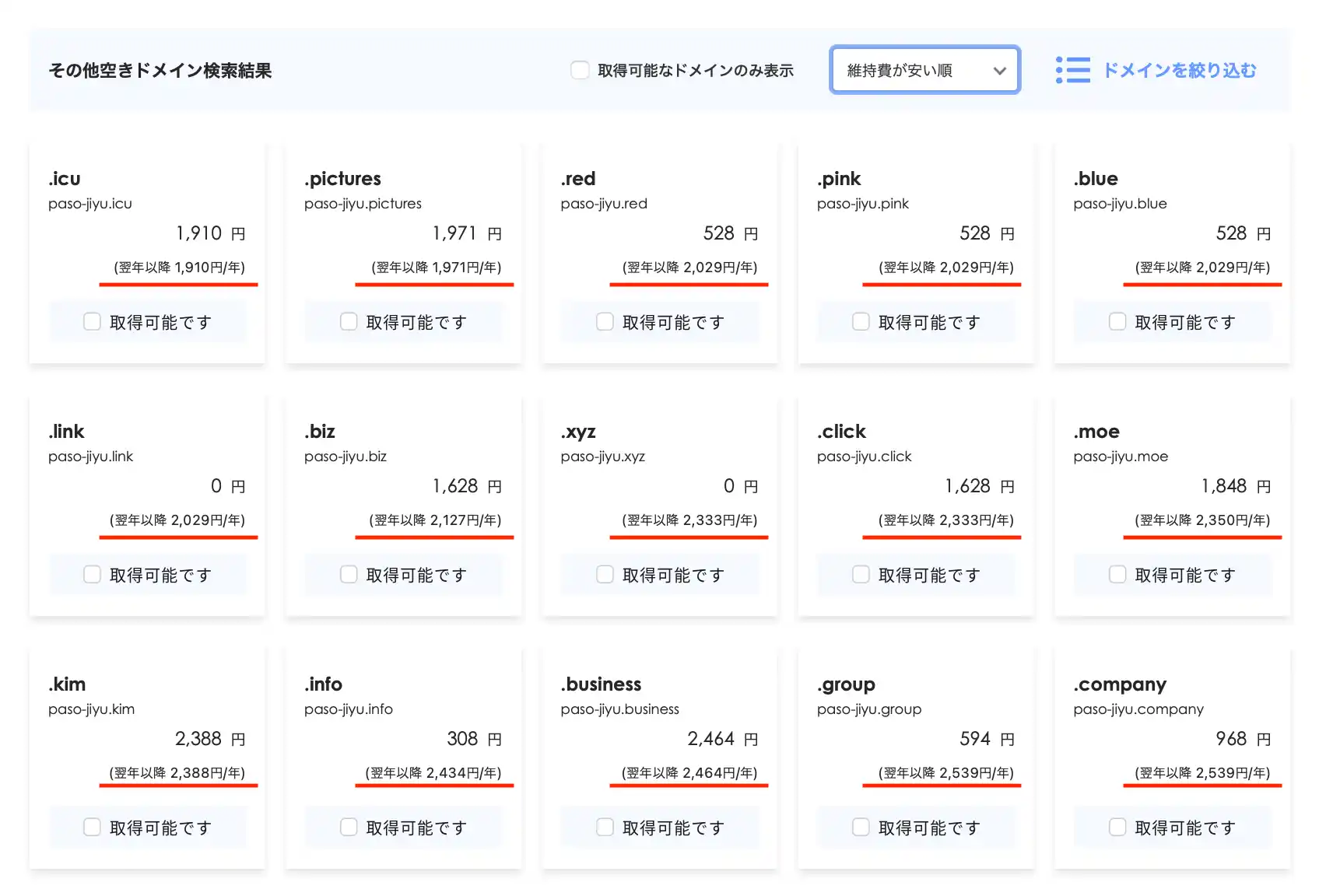
Task: Click the 968 円 price on .company
Action: tap(1244, 739)
